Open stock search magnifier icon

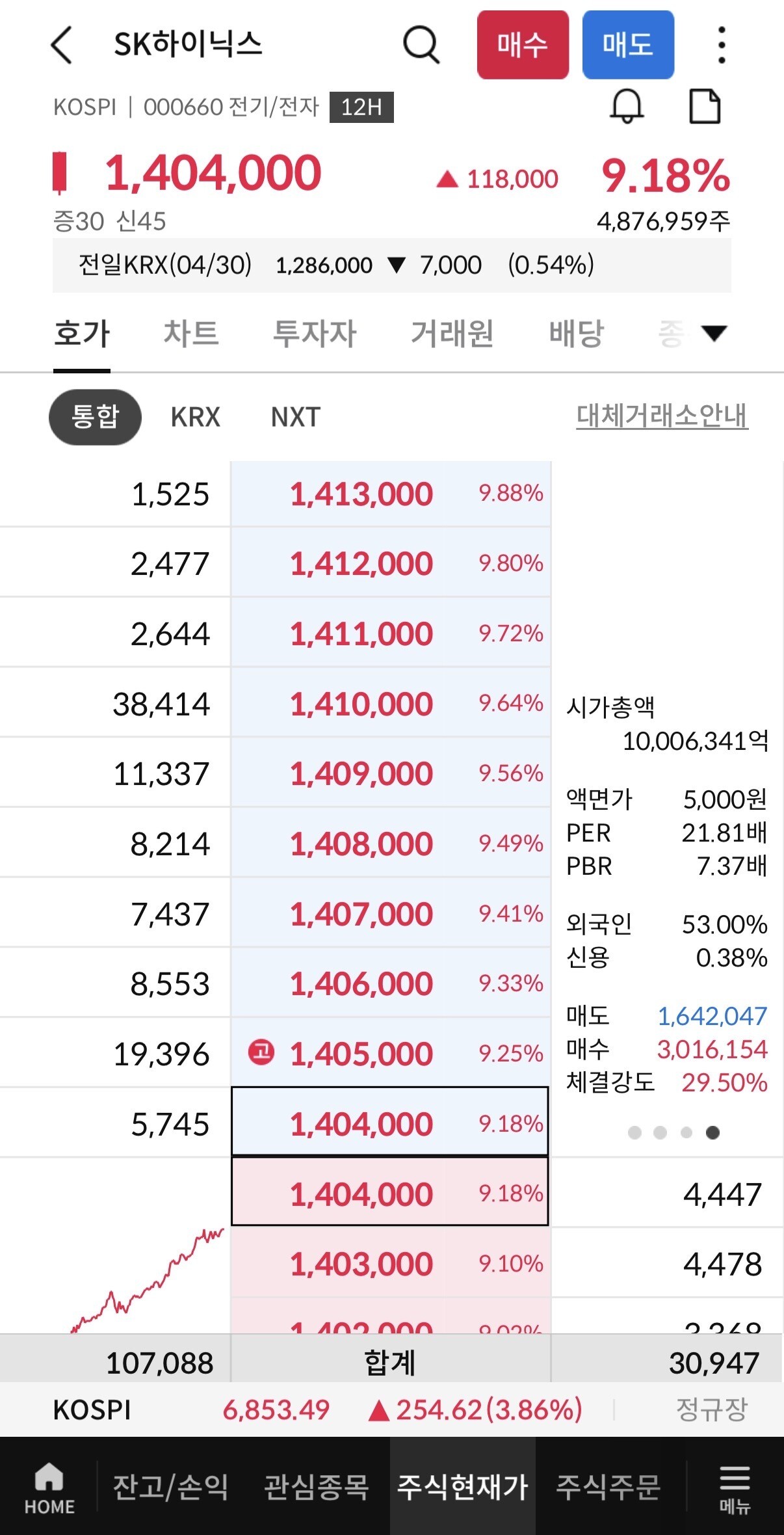click(x=422, y=45)
